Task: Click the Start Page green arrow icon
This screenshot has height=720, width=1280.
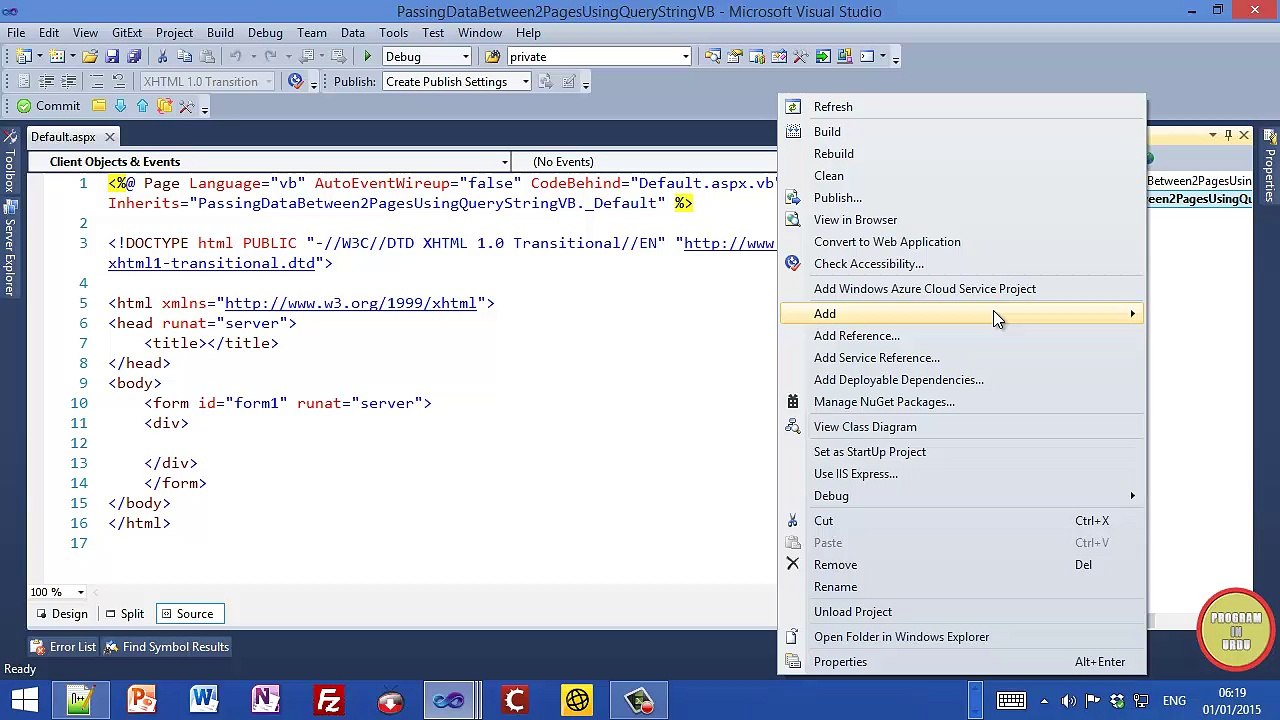Action: (x=823, y=57)
